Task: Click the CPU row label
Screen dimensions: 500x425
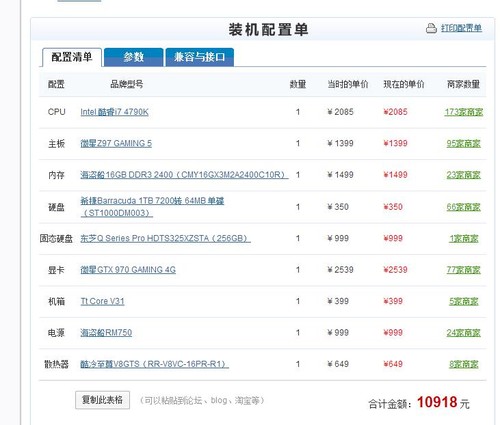Action: pos(56,112)
